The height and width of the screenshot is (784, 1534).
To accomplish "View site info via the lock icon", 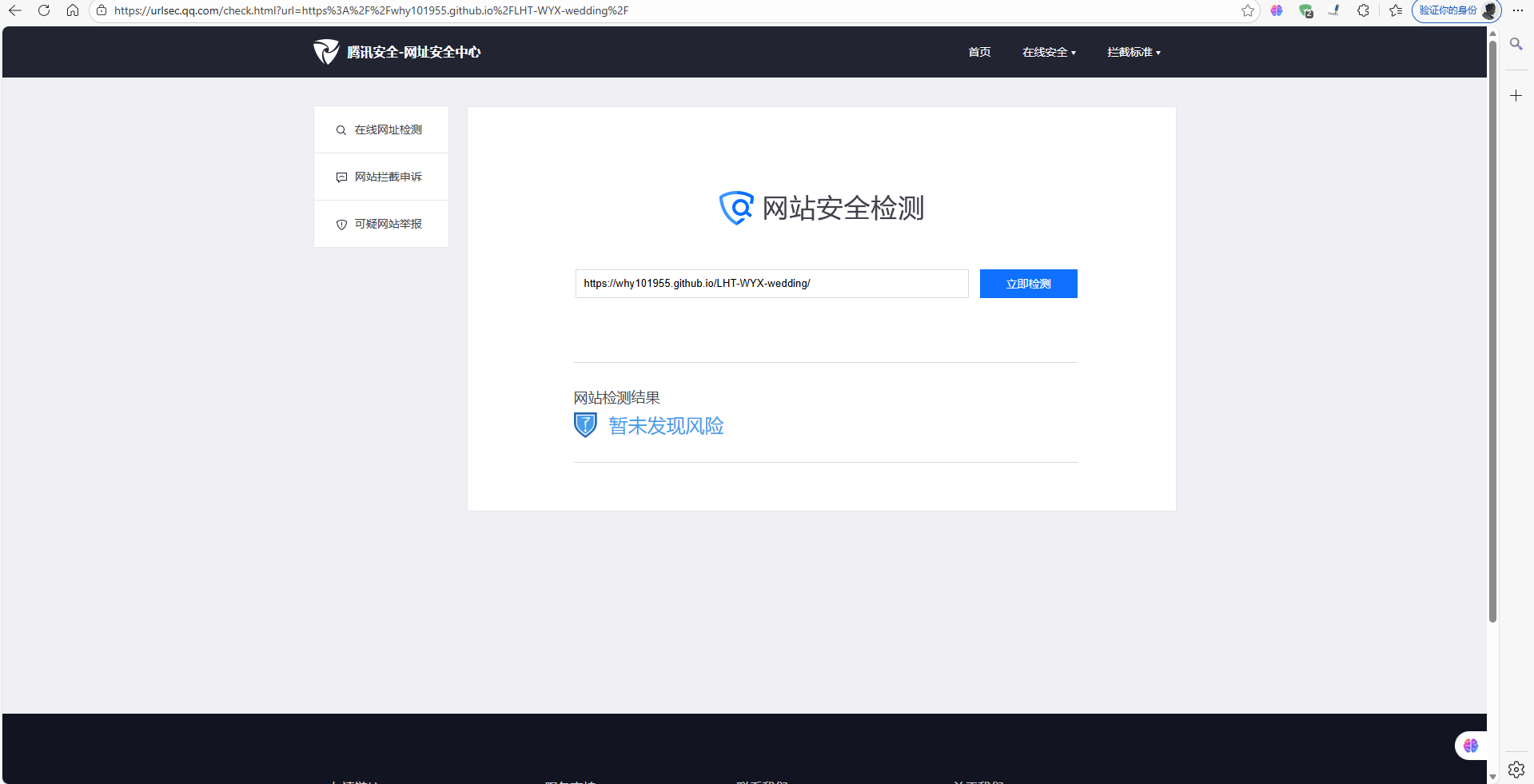I will [x=102, y=10].
